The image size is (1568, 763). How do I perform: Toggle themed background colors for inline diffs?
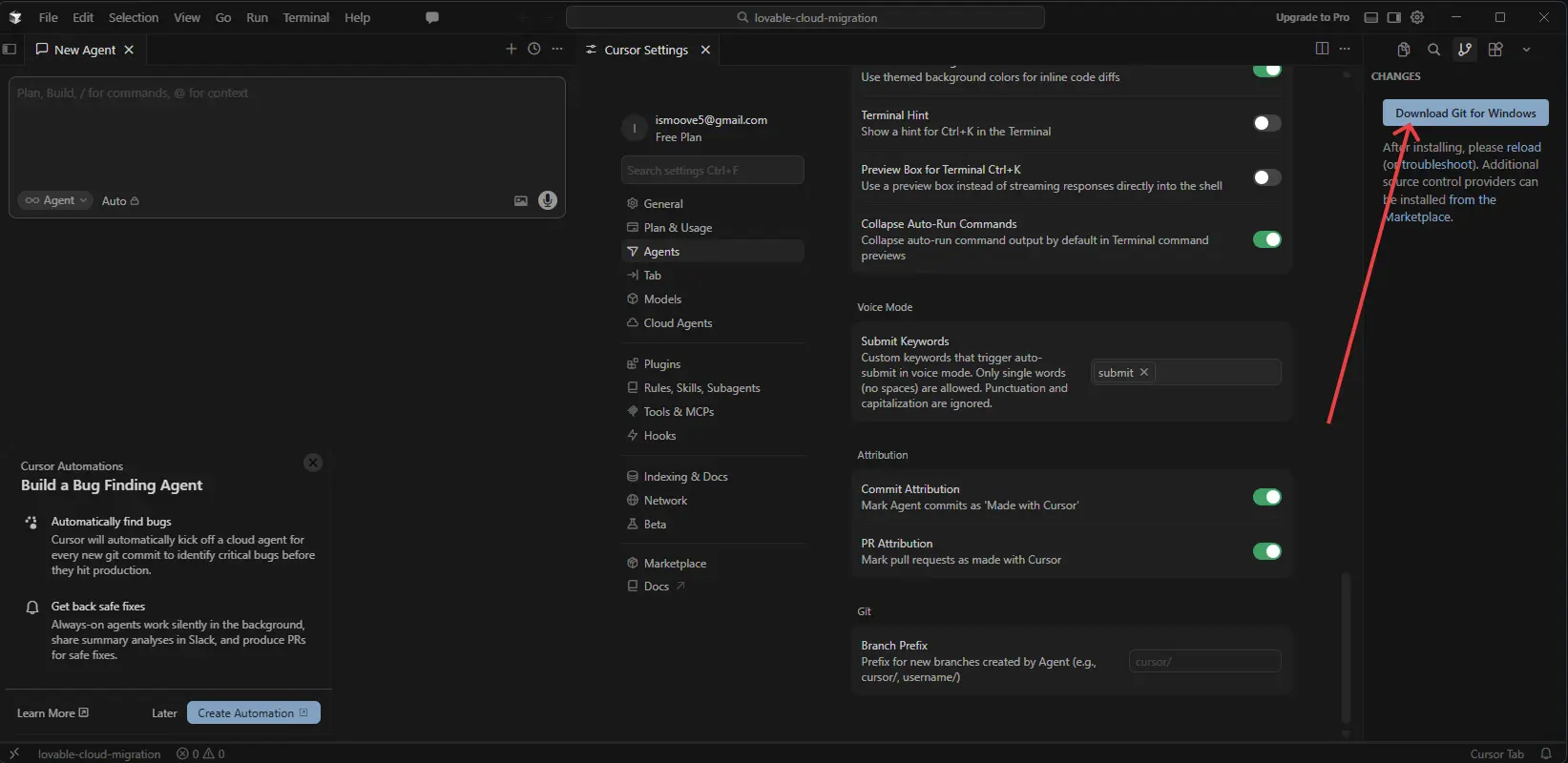pyautogui.click(x=1267, y=70)
